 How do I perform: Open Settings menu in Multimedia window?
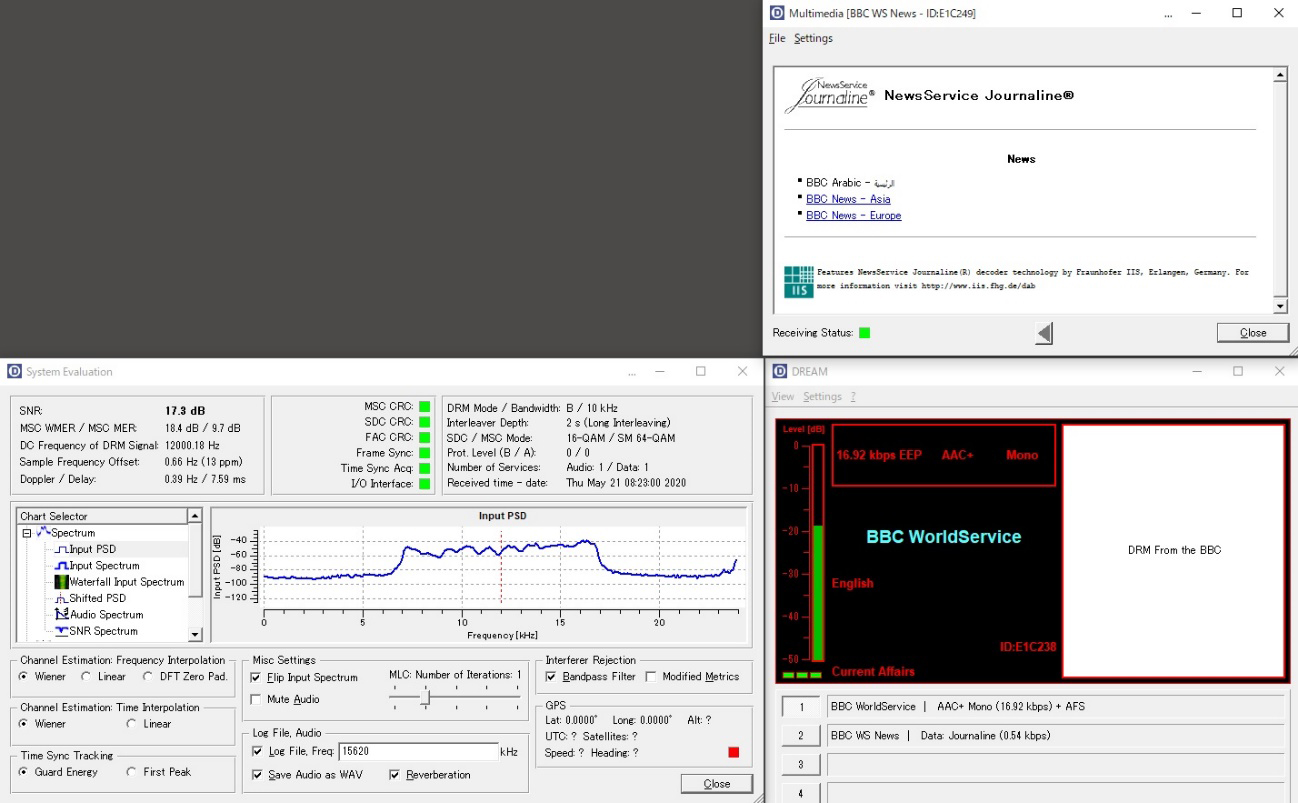813,39
